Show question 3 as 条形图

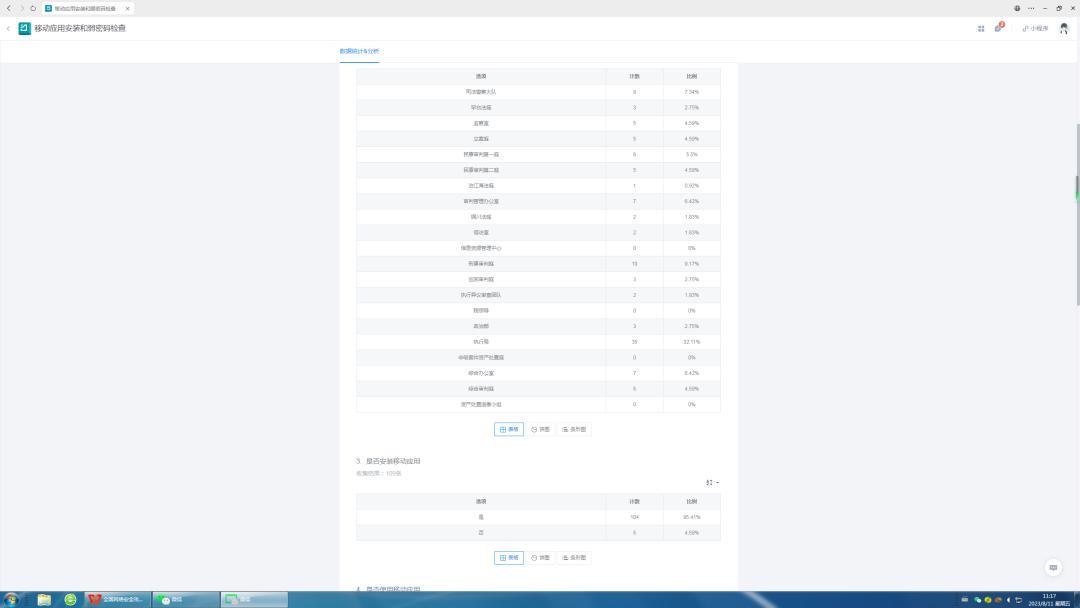[574, 558]
